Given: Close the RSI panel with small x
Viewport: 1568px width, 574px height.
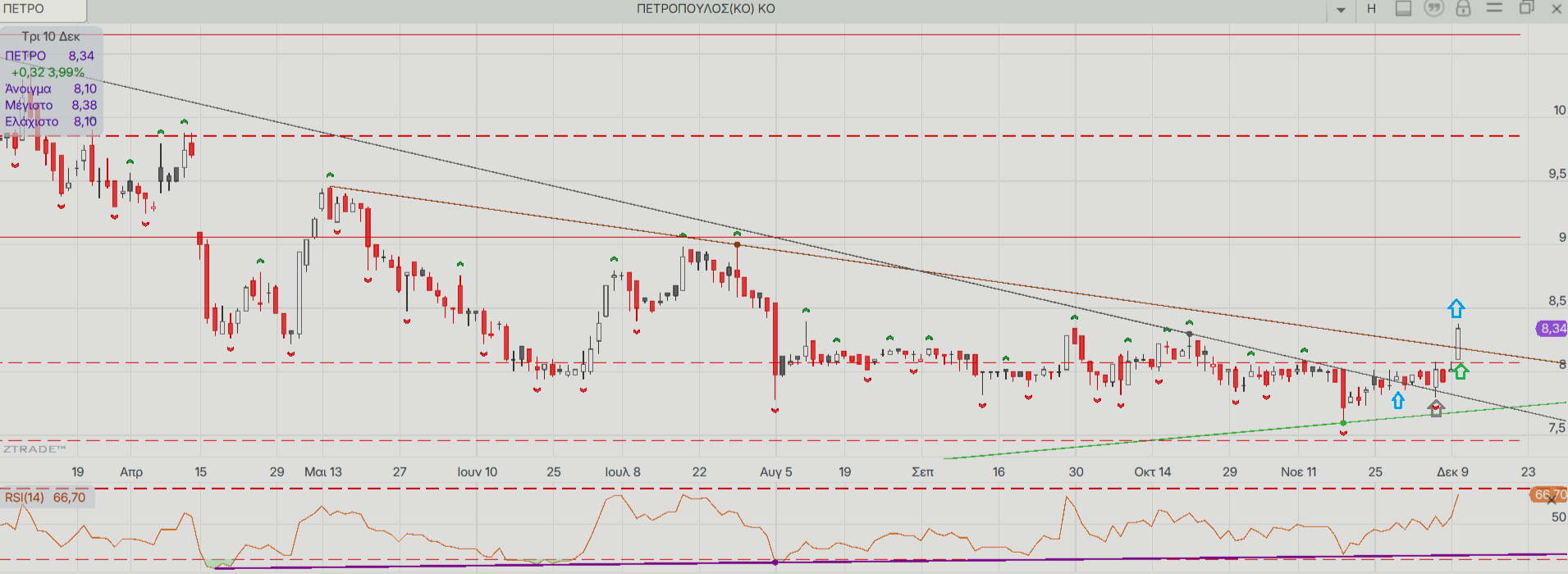Looking at the screenshot, I should (x=1551, y=499).
